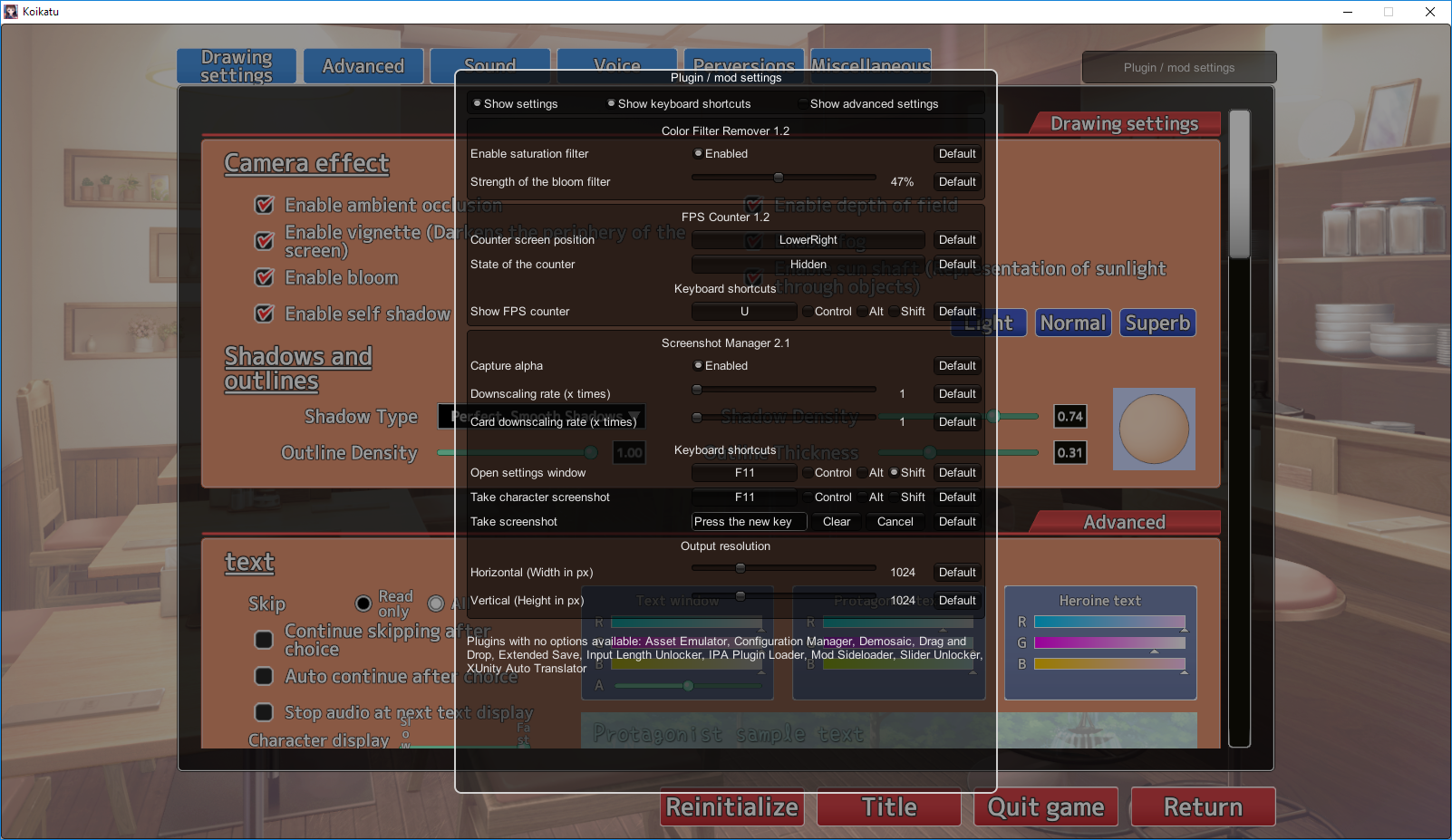Image resolution: width=1452 pixels, height=840 pixels.
Task: Adjust Card downscaling rate slider
Action: [x=784, y=418]
